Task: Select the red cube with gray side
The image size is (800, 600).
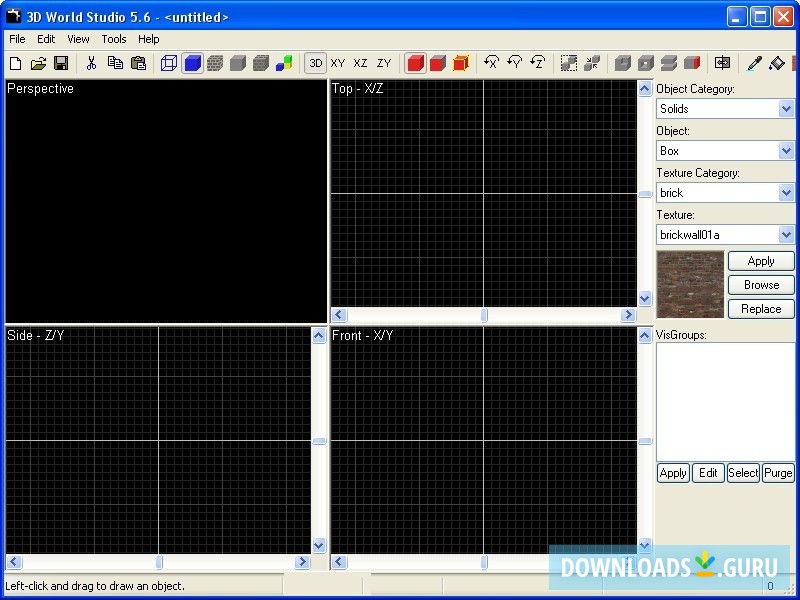Action: pos(438,63)
